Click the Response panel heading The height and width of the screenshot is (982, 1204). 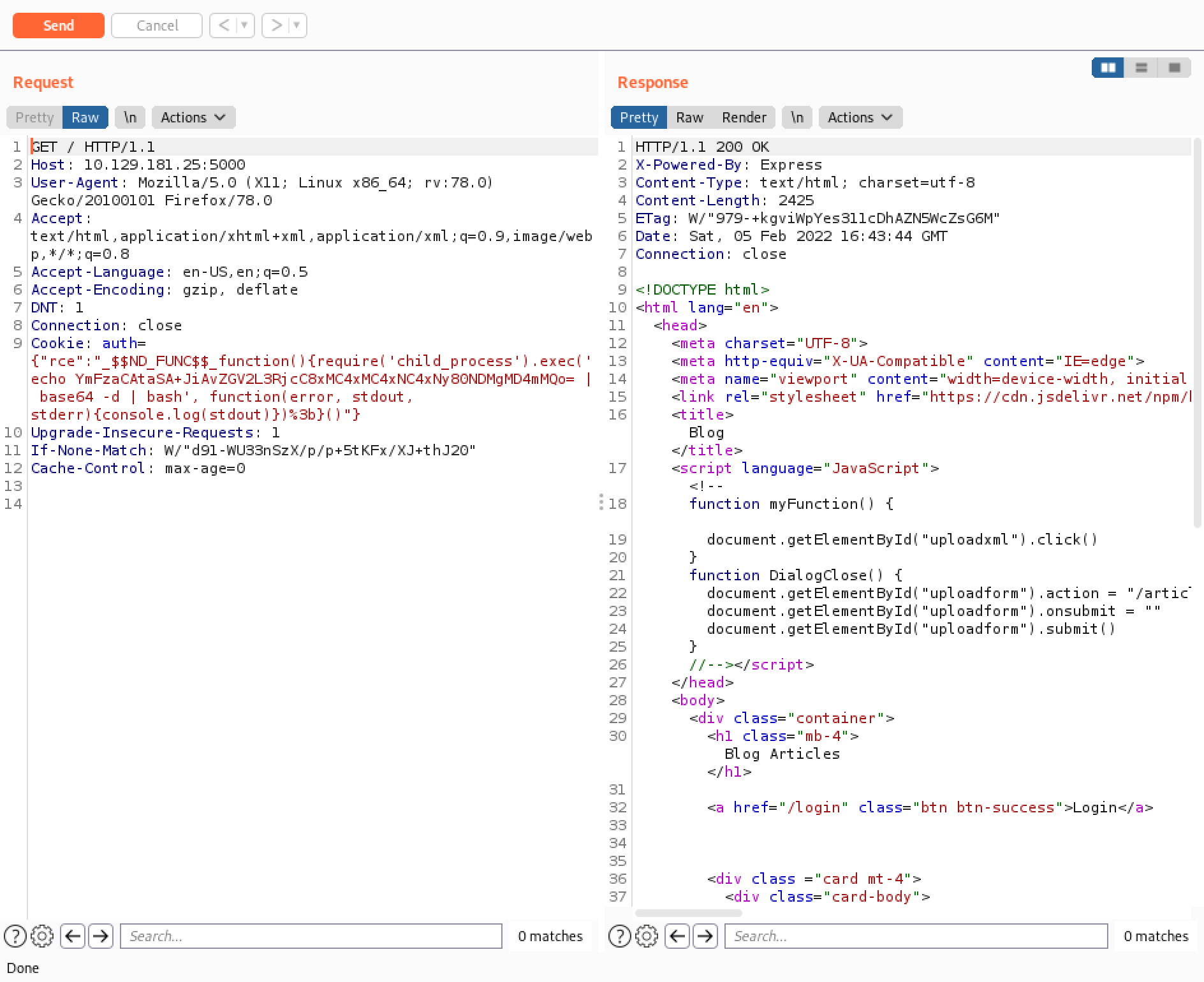coord(652,82)
